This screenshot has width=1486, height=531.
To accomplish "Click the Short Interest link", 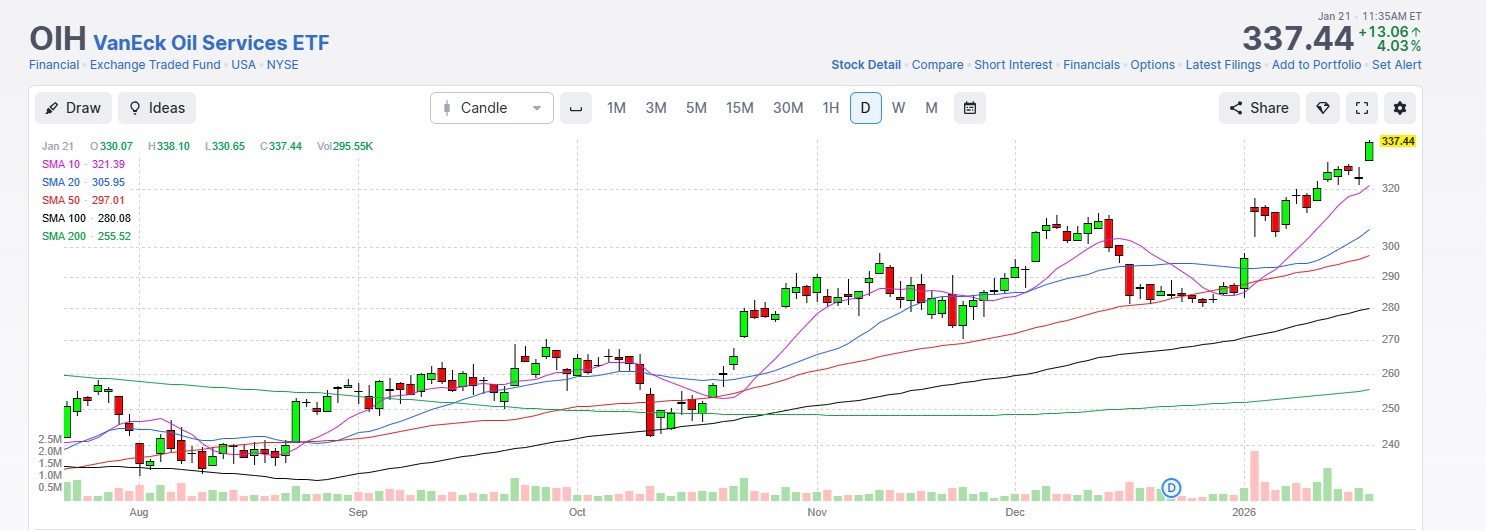I will click(1013, 65).
